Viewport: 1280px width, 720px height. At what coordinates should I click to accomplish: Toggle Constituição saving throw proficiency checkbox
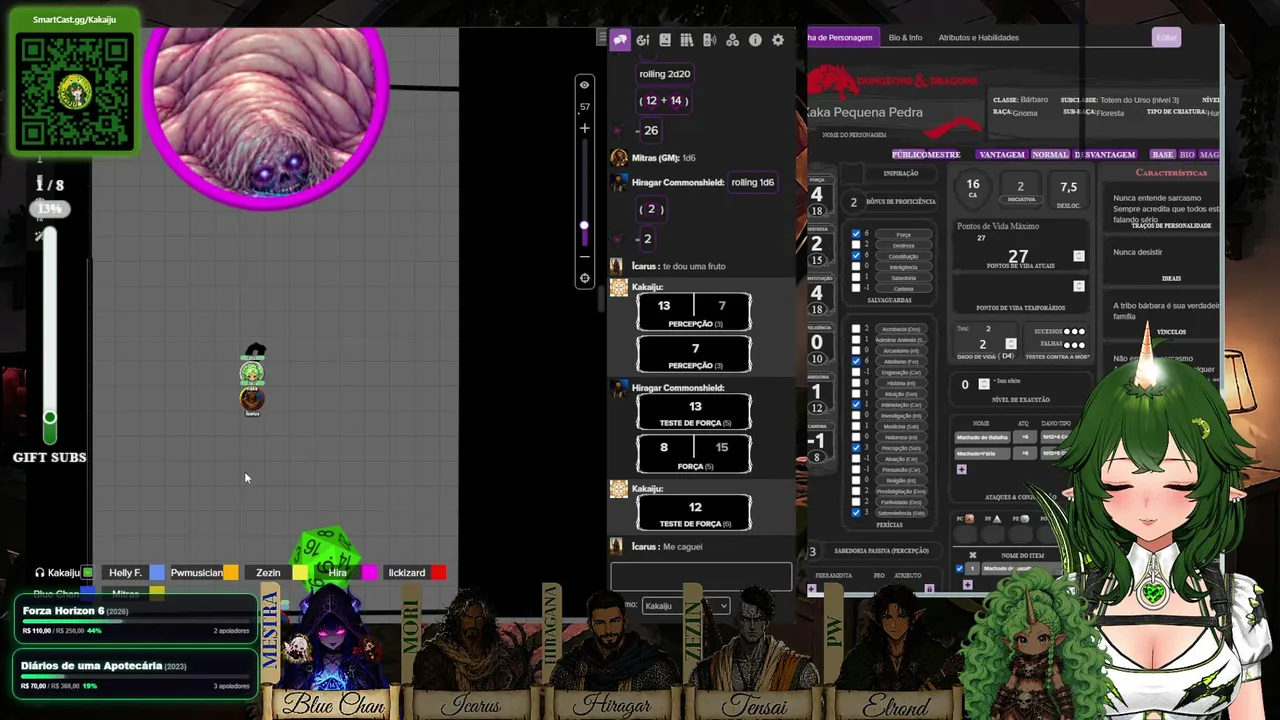(855, 256)
